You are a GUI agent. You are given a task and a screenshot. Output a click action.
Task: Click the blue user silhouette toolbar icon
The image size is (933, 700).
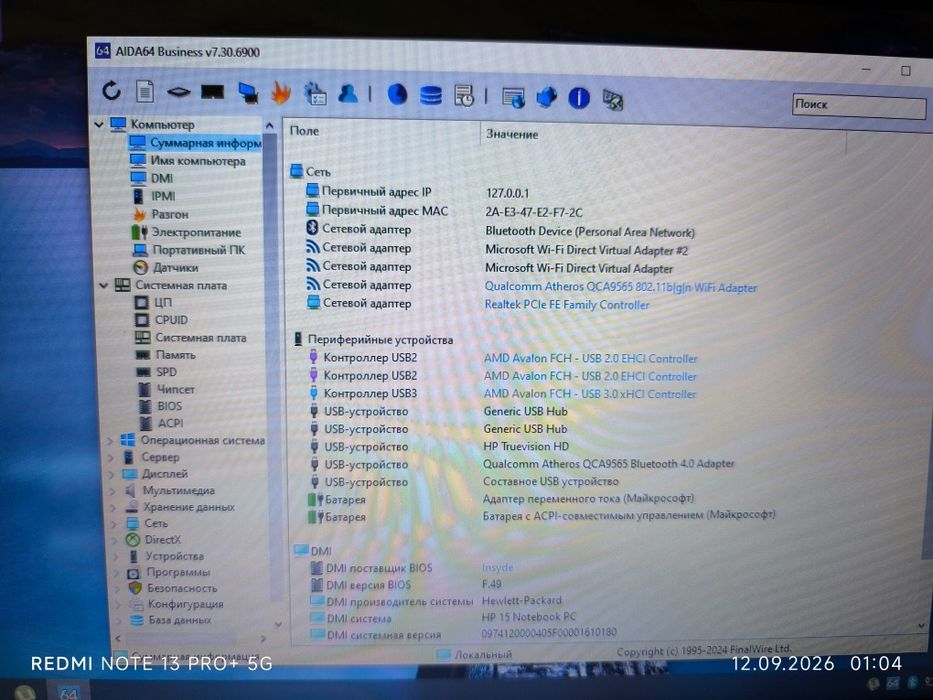pyautogui.click(x=348, y=93)
